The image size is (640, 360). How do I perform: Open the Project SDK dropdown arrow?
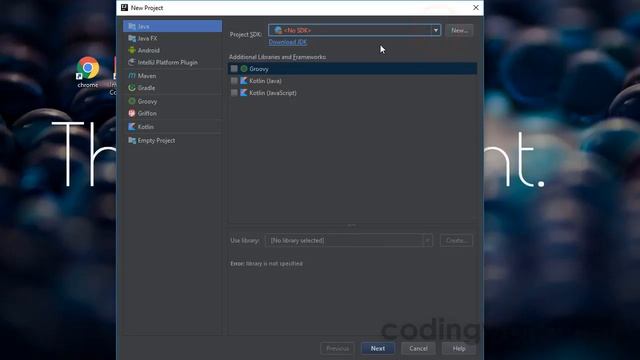(436, 30)
